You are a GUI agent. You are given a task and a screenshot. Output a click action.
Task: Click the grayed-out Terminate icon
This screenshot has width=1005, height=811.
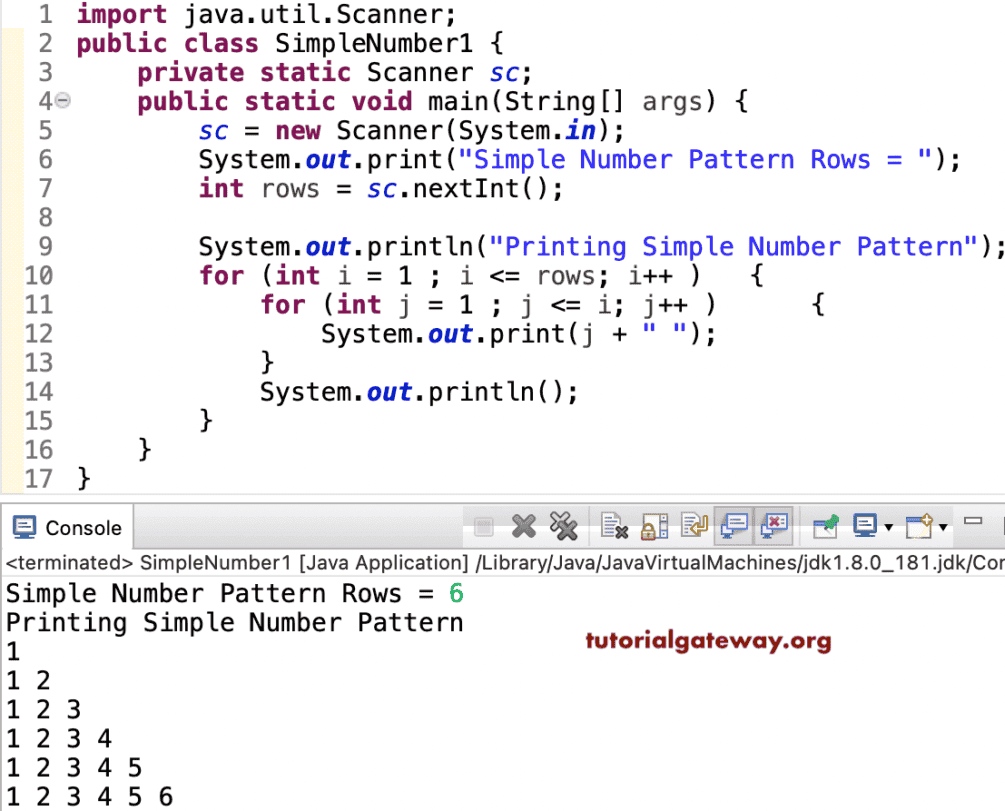coord(483,527)
